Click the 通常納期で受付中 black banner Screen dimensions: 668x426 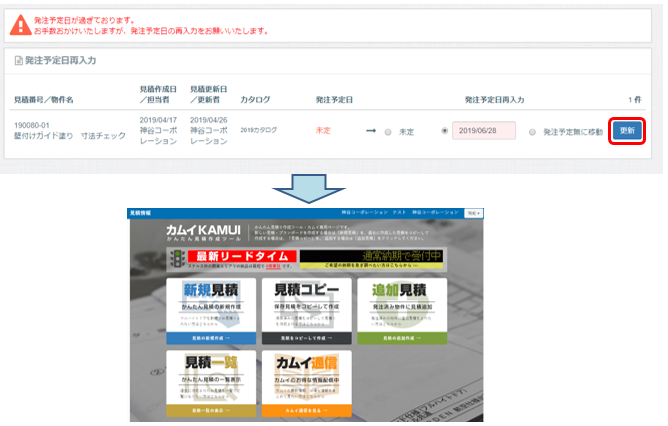click(x=371, y=256)
